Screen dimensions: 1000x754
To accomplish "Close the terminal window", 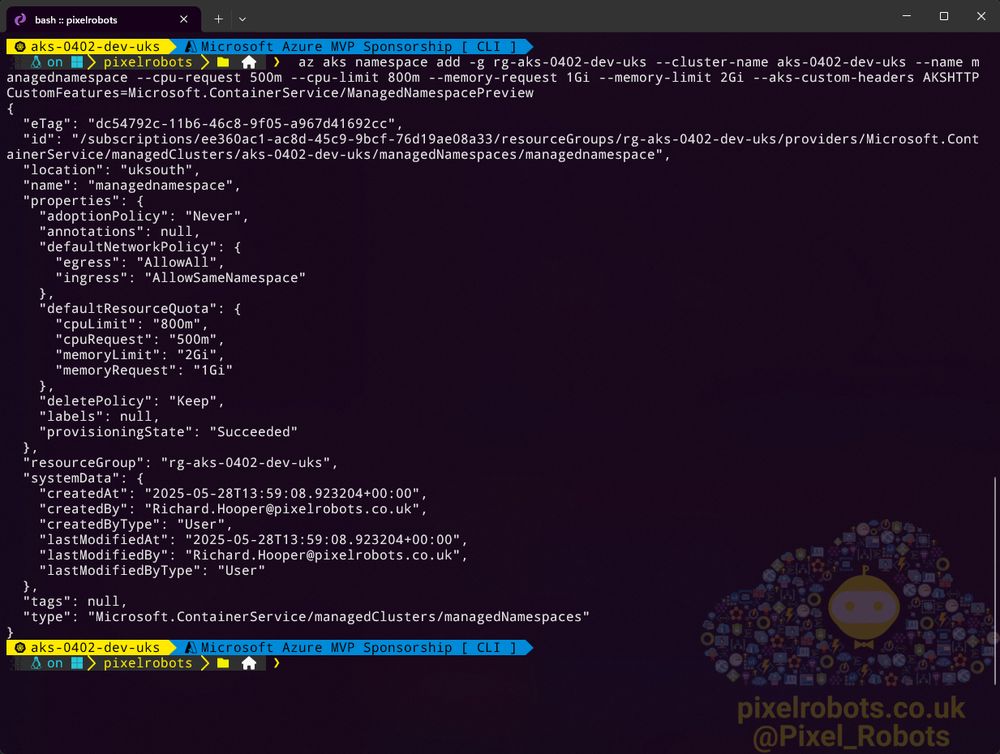I will pyautogui.click(x=981, y=16).
